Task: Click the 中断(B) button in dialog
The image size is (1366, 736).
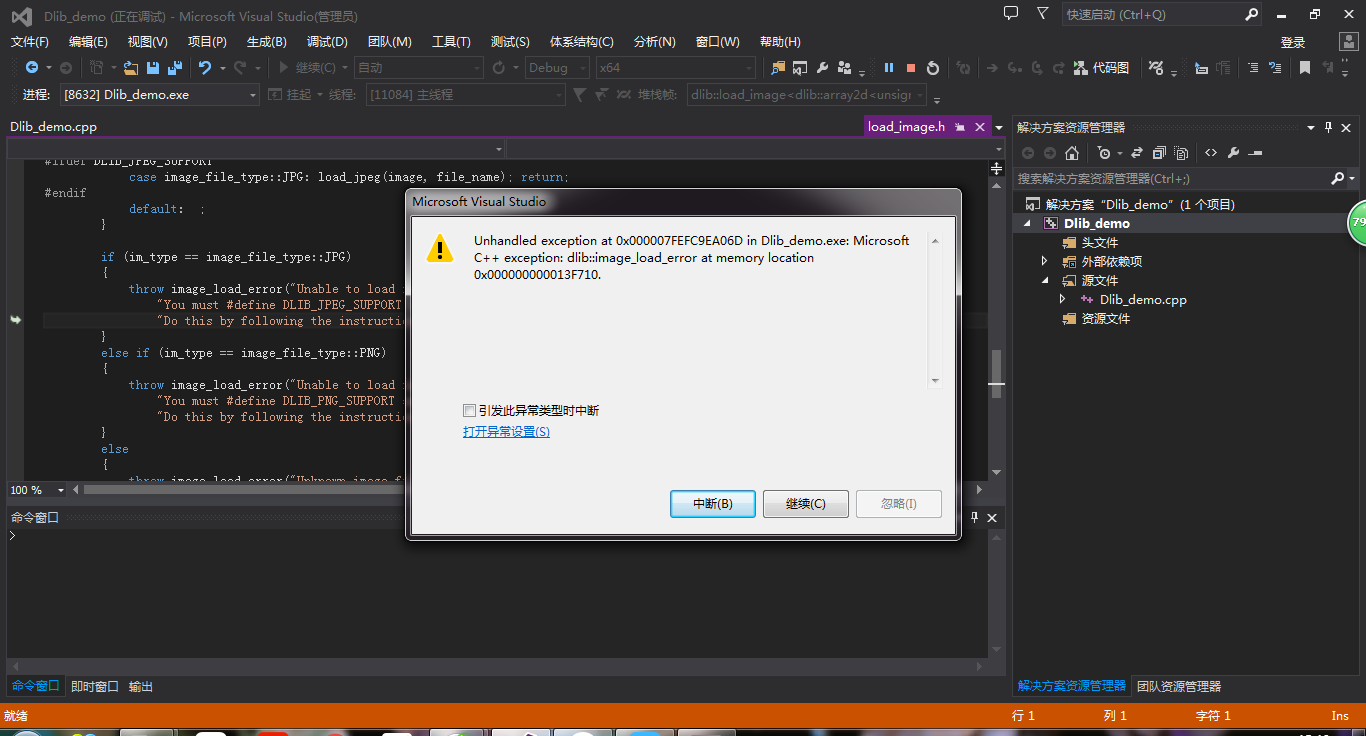Action: tap(713, 504)
